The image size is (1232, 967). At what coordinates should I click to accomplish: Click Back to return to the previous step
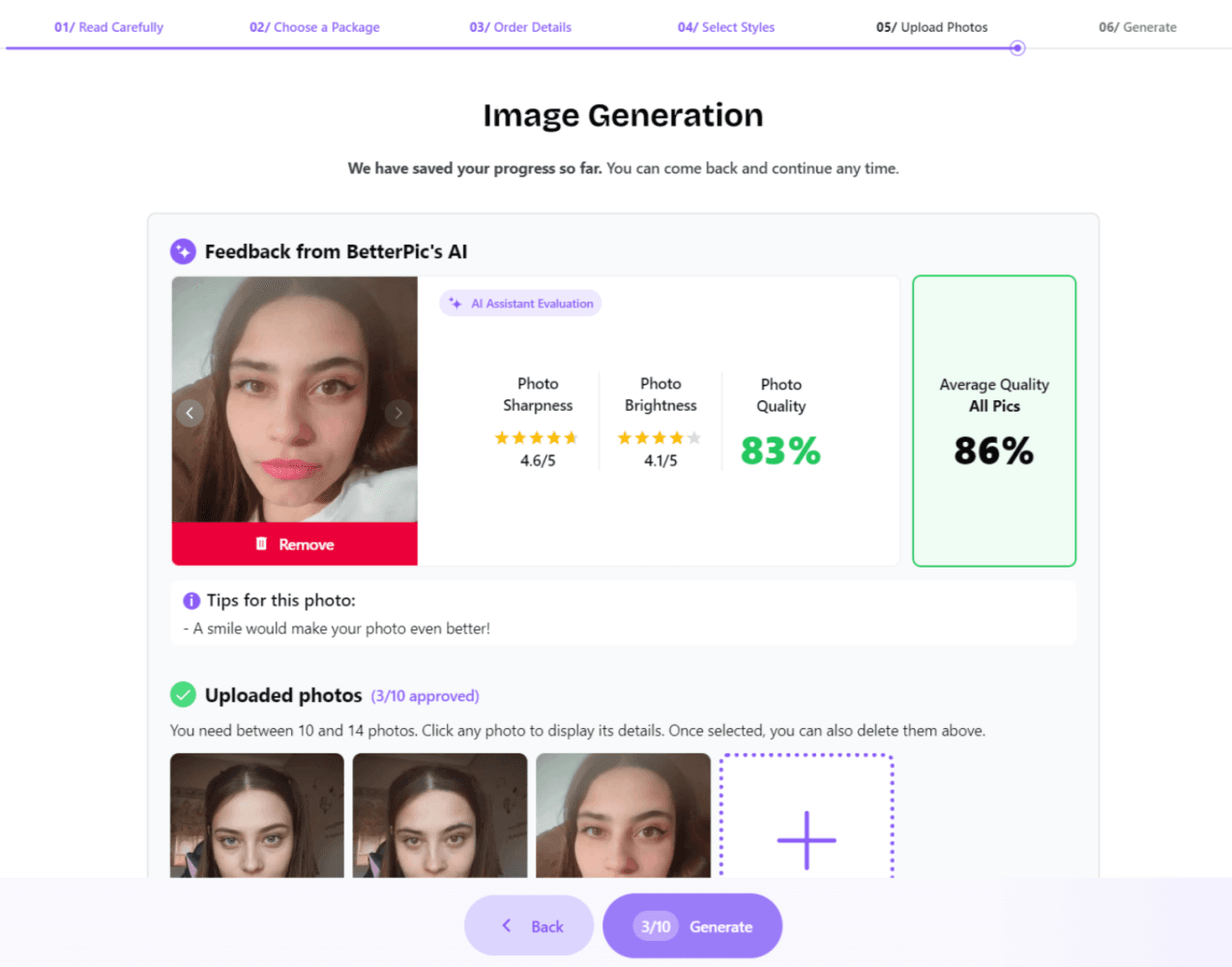click(x=529, y=925)
